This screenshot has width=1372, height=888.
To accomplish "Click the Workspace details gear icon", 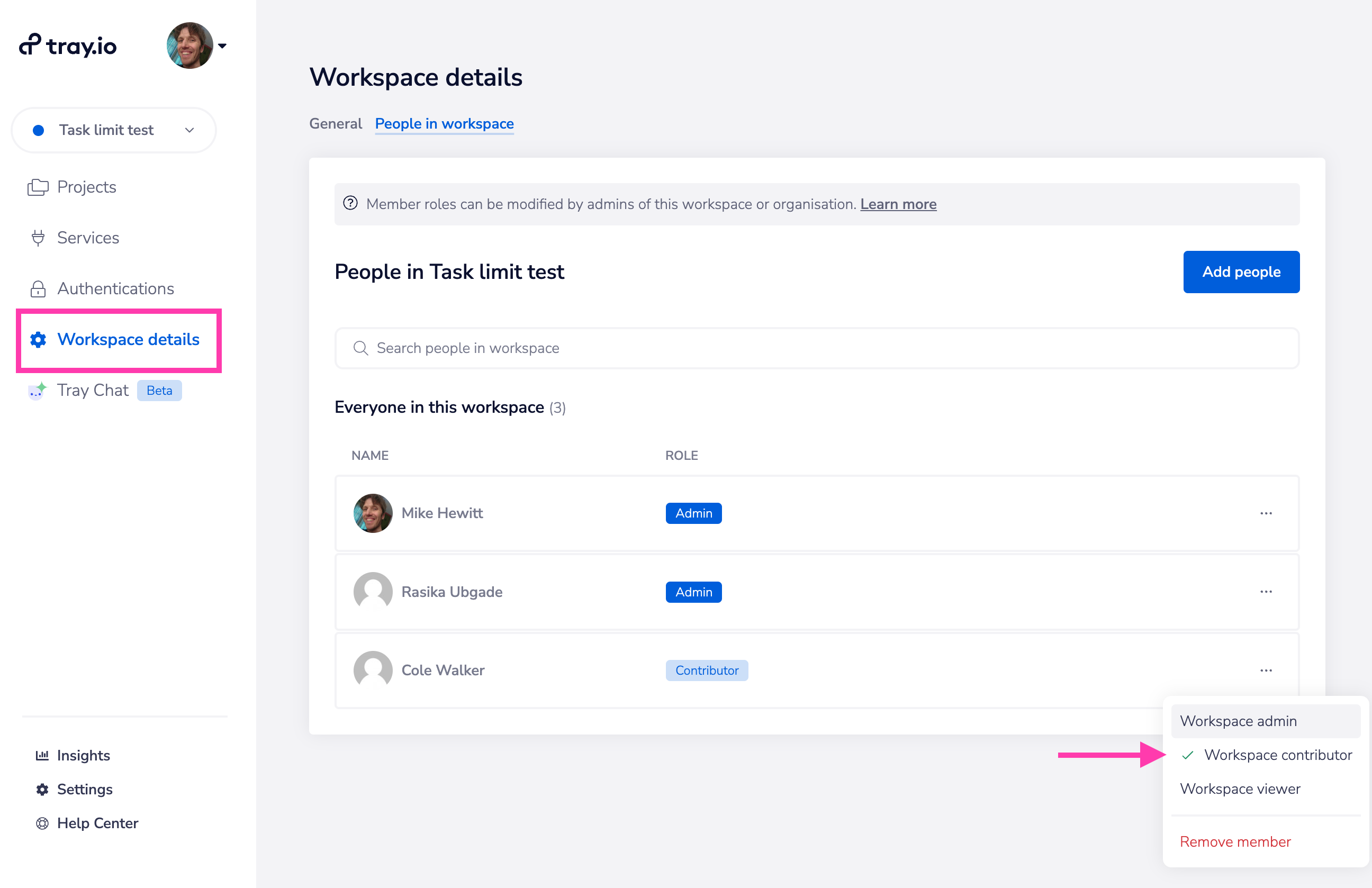I will coord(38,340).
